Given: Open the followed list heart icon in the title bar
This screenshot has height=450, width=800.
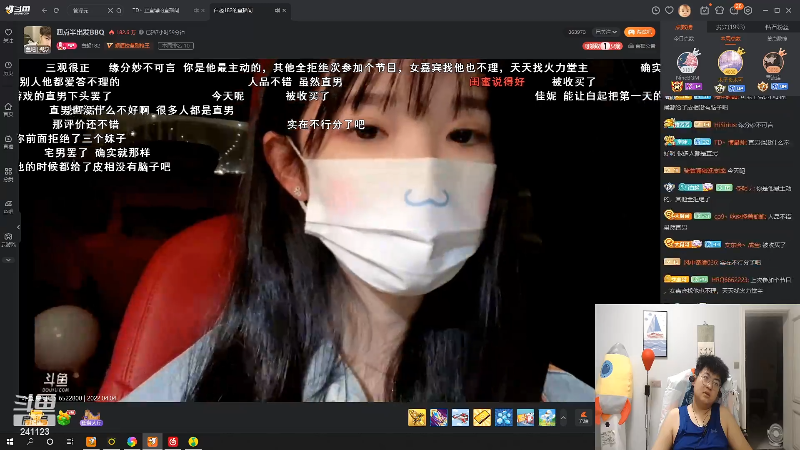Looking at the screenshot, I should tap(669, 10).
